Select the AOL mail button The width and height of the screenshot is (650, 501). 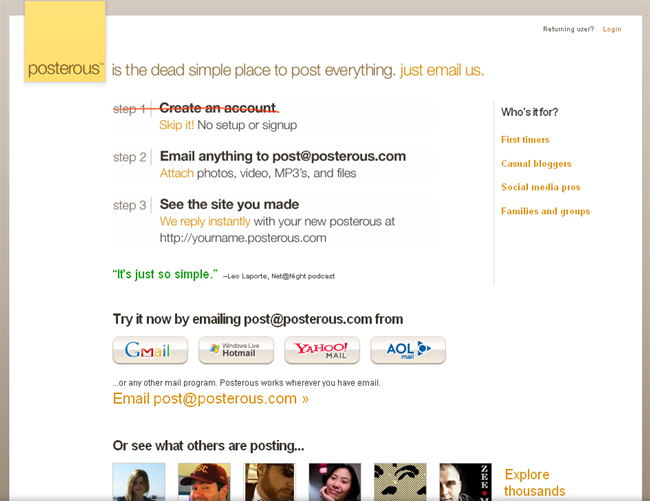click(408, 350)
